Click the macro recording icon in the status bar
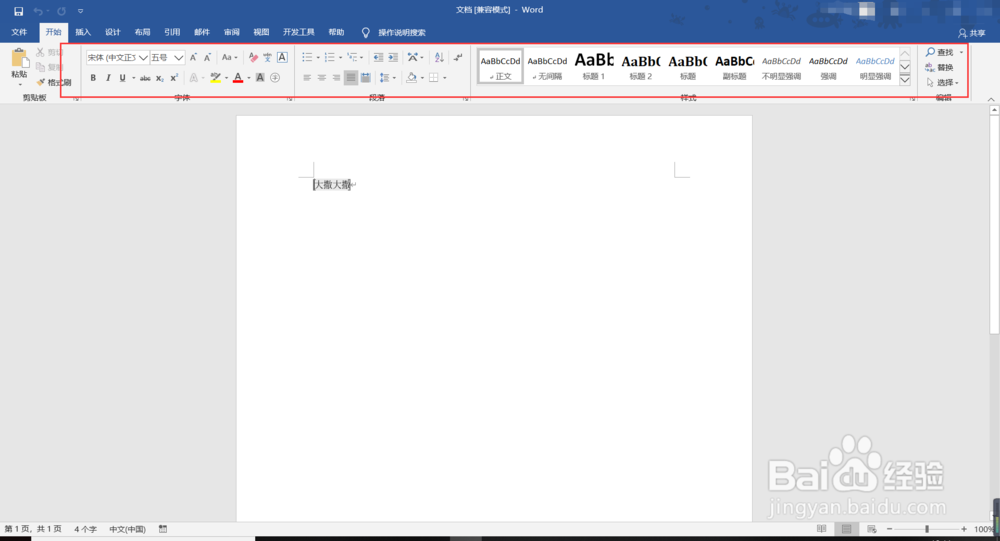The width and height of the screenshot is (1000, 541). 163,529
